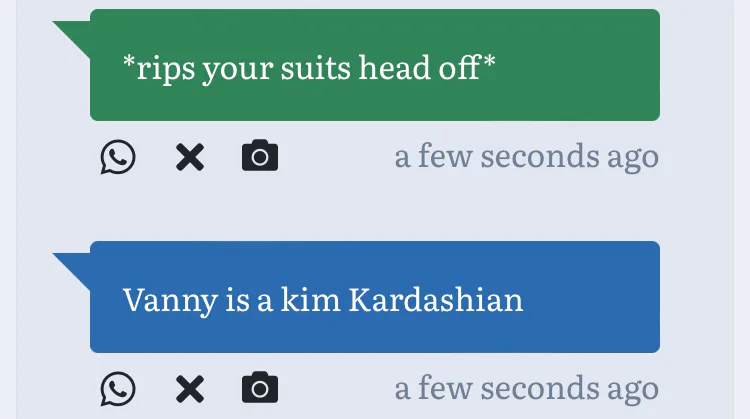Image resolution: width=750 pixels, height=419 pixels.
Task: Click "a few seconds ago" under the blue message
Action: click(526, 389)
